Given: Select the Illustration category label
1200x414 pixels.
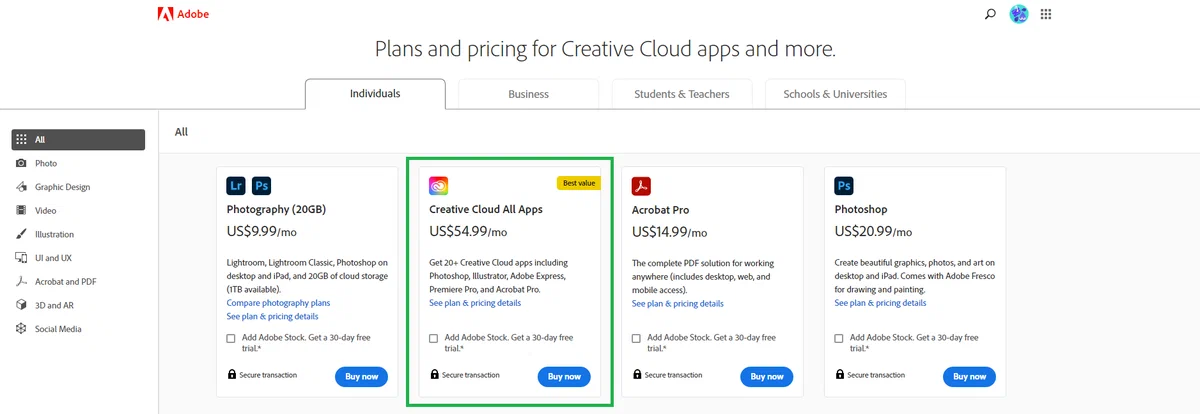Looking at the screenshot, I should coord(54,235).
